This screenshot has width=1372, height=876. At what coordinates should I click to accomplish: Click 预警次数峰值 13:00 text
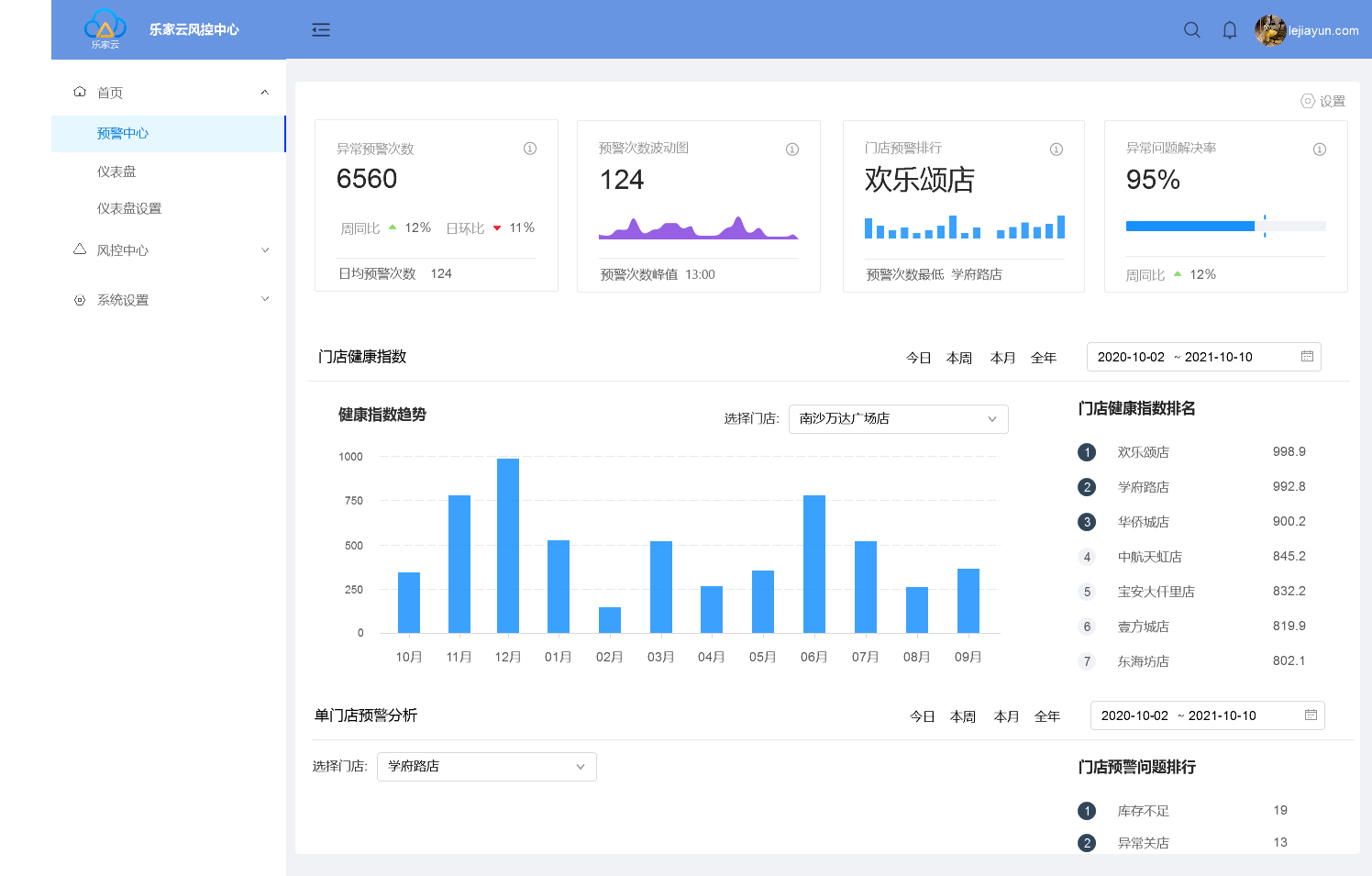click(x=658, y=274)
